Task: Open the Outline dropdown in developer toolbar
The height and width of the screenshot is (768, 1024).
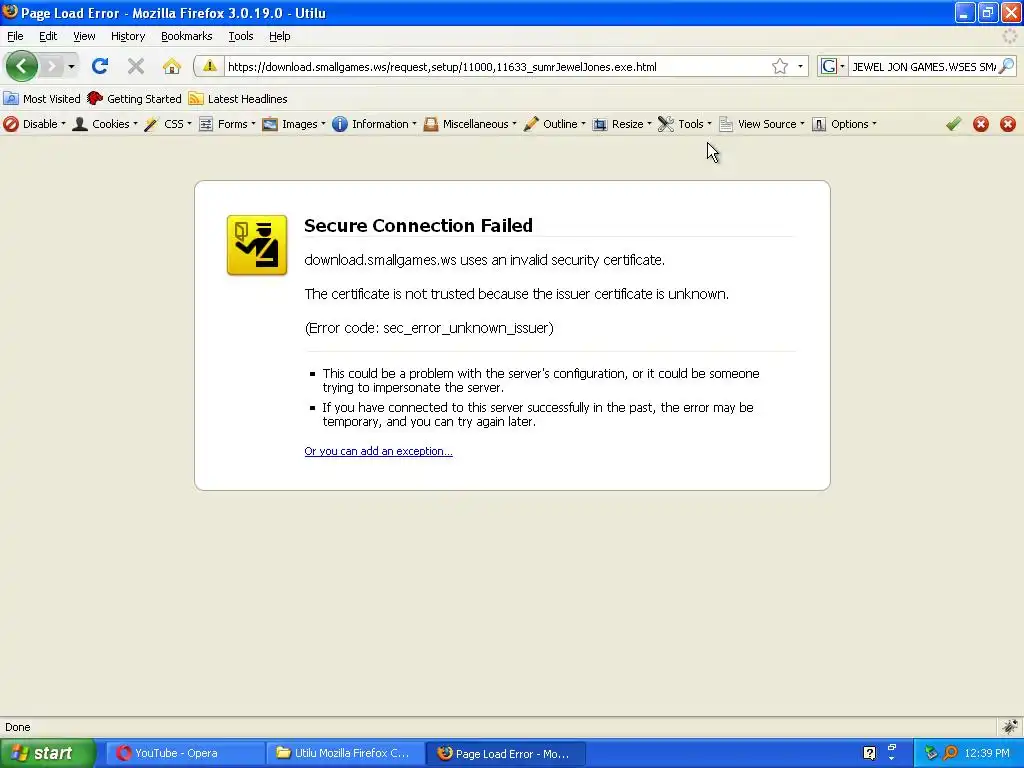Action: pos(554,124)
